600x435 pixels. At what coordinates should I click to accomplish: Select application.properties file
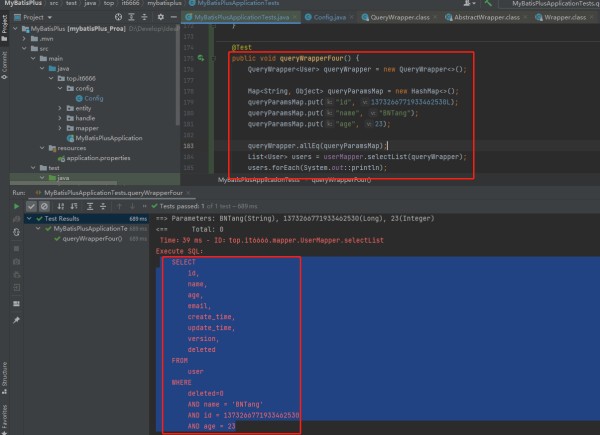click(x=94, y=158)
